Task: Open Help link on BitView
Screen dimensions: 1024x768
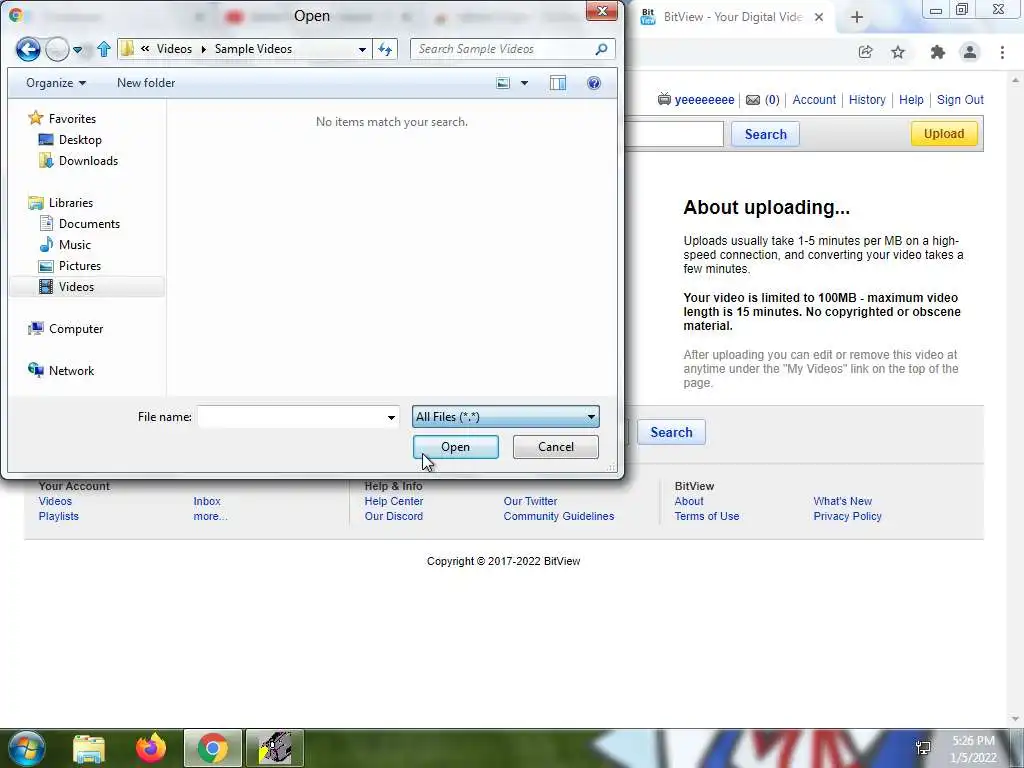Action: [911, 100]
